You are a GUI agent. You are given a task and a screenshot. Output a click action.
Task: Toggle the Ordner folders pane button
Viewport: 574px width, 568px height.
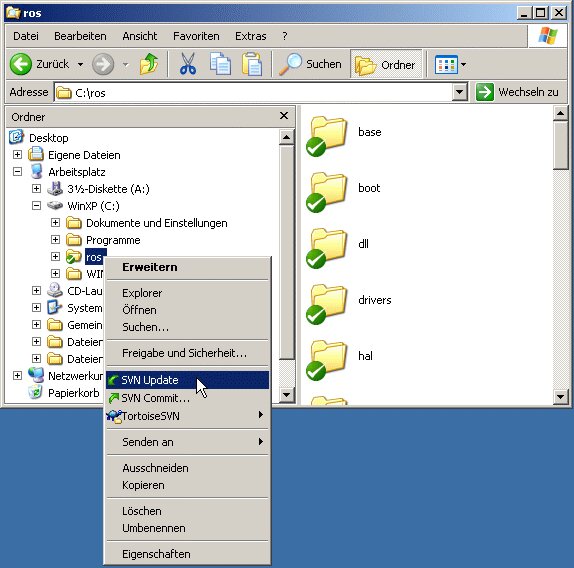[386, 64]
